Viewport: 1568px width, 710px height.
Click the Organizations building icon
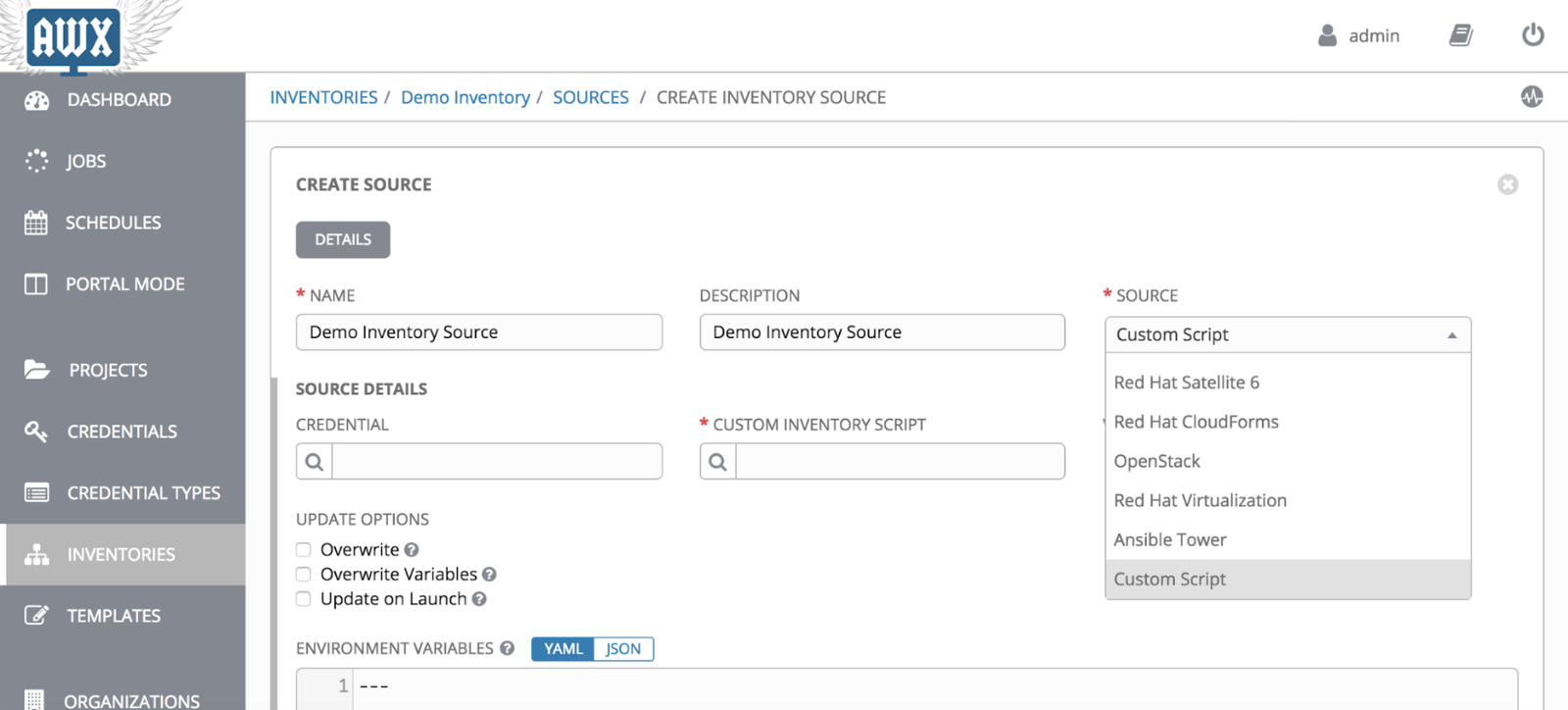point(34,700)
